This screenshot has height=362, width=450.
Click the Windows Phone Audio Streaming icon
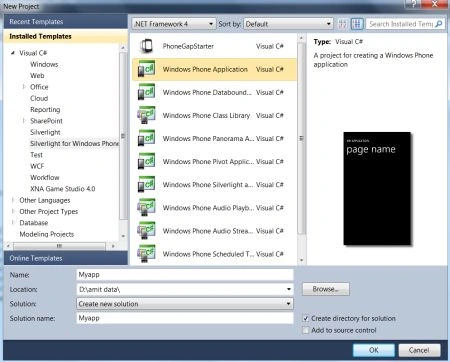tap(146, 231)
